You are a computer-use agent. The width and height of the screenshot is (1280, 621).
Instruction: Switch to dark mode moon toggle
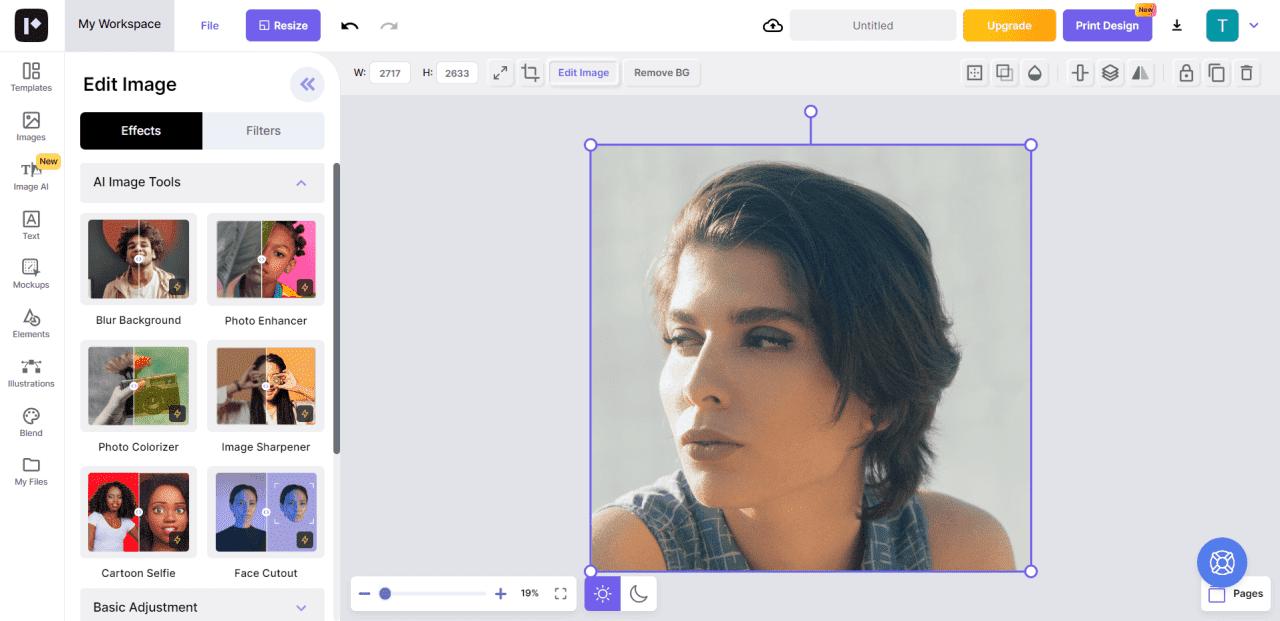point(639,594)
